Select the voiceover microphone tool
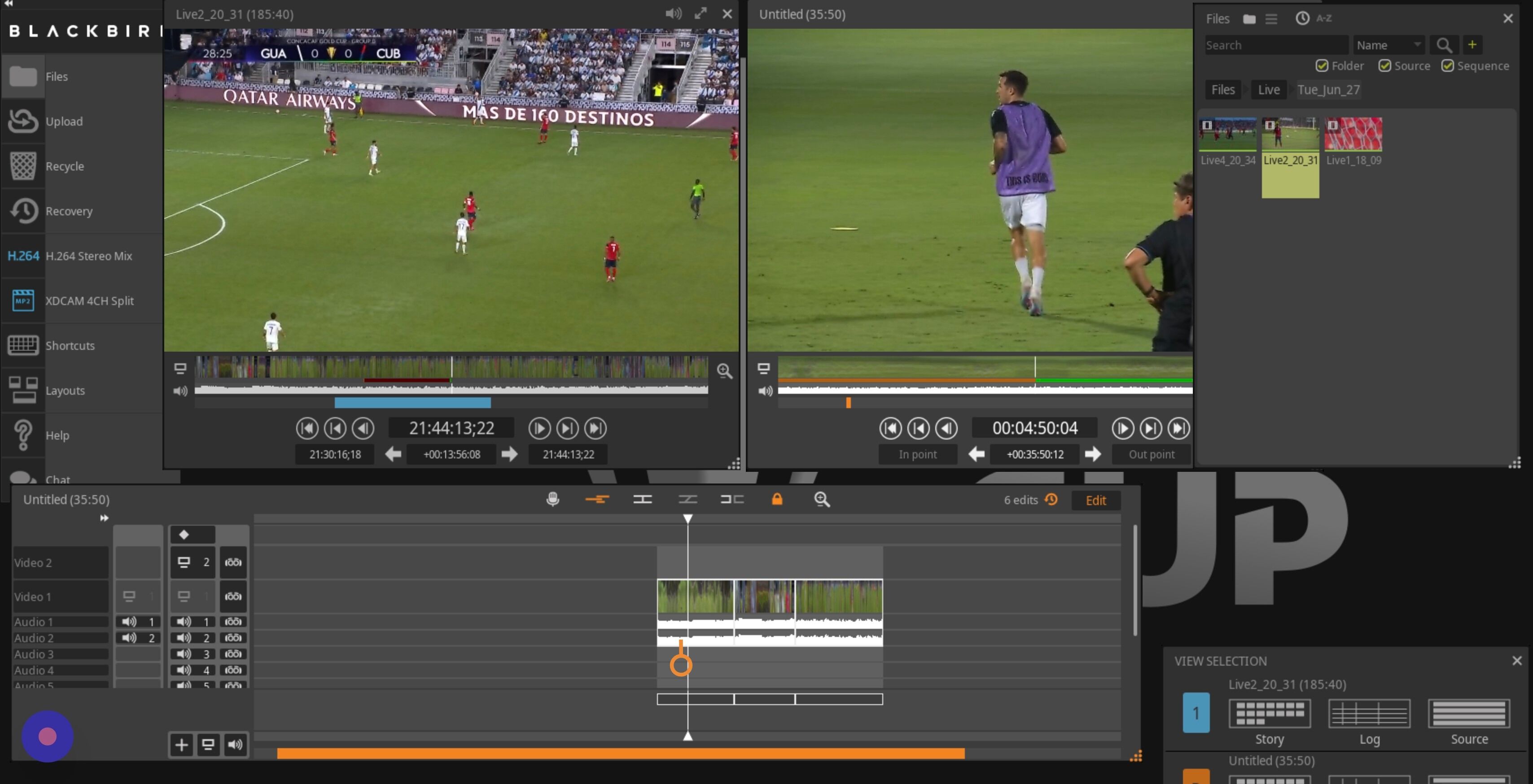Viewport: 1533px width, 784px height. click(x=552, y=500)
